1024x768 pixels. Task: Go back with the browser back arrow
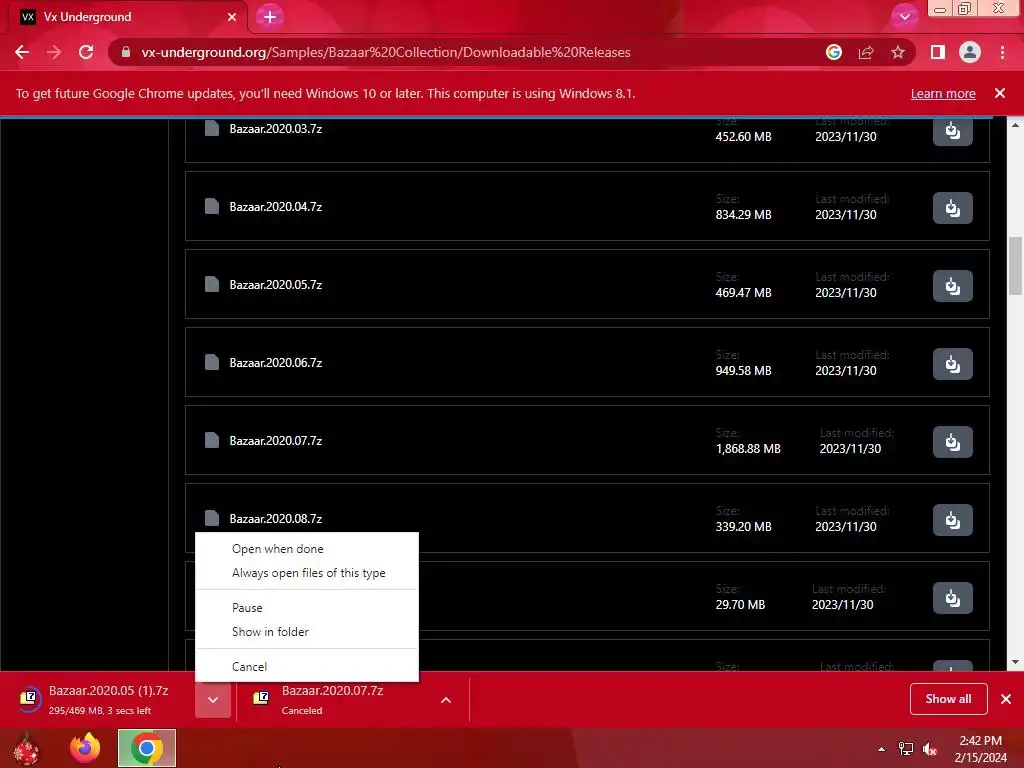point(22,52)
